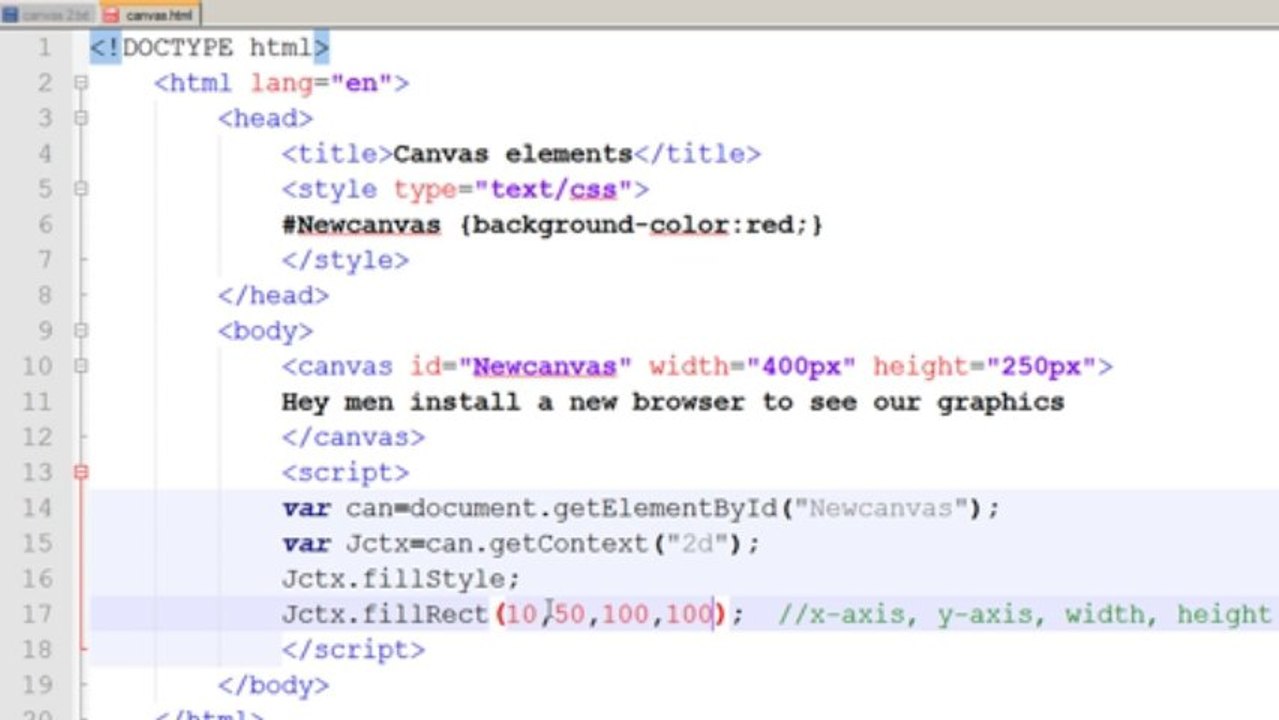The width and height of the screenshot is (1279, 720).
Task: Click the "text/css" attribute value
Action: point(553,190)
